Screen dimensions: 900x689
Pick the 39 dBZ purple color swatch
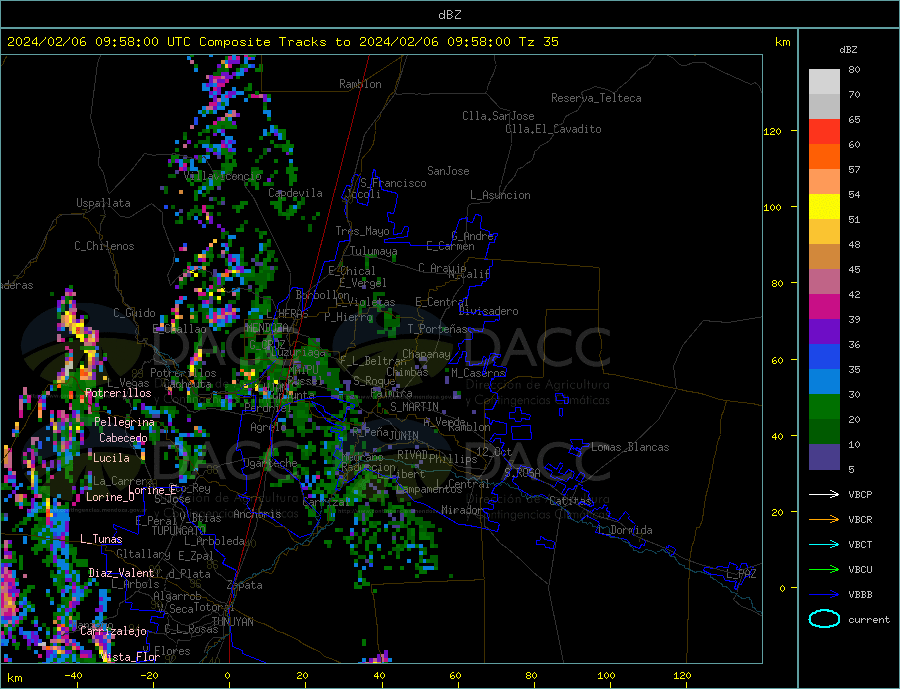pos(824,332)
